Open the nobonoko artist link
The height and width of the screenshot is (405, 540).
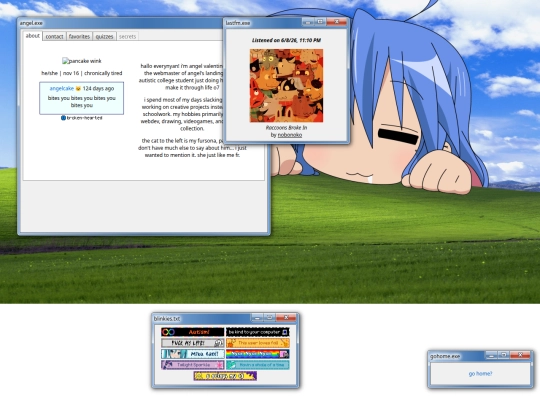tap(290, 135)
